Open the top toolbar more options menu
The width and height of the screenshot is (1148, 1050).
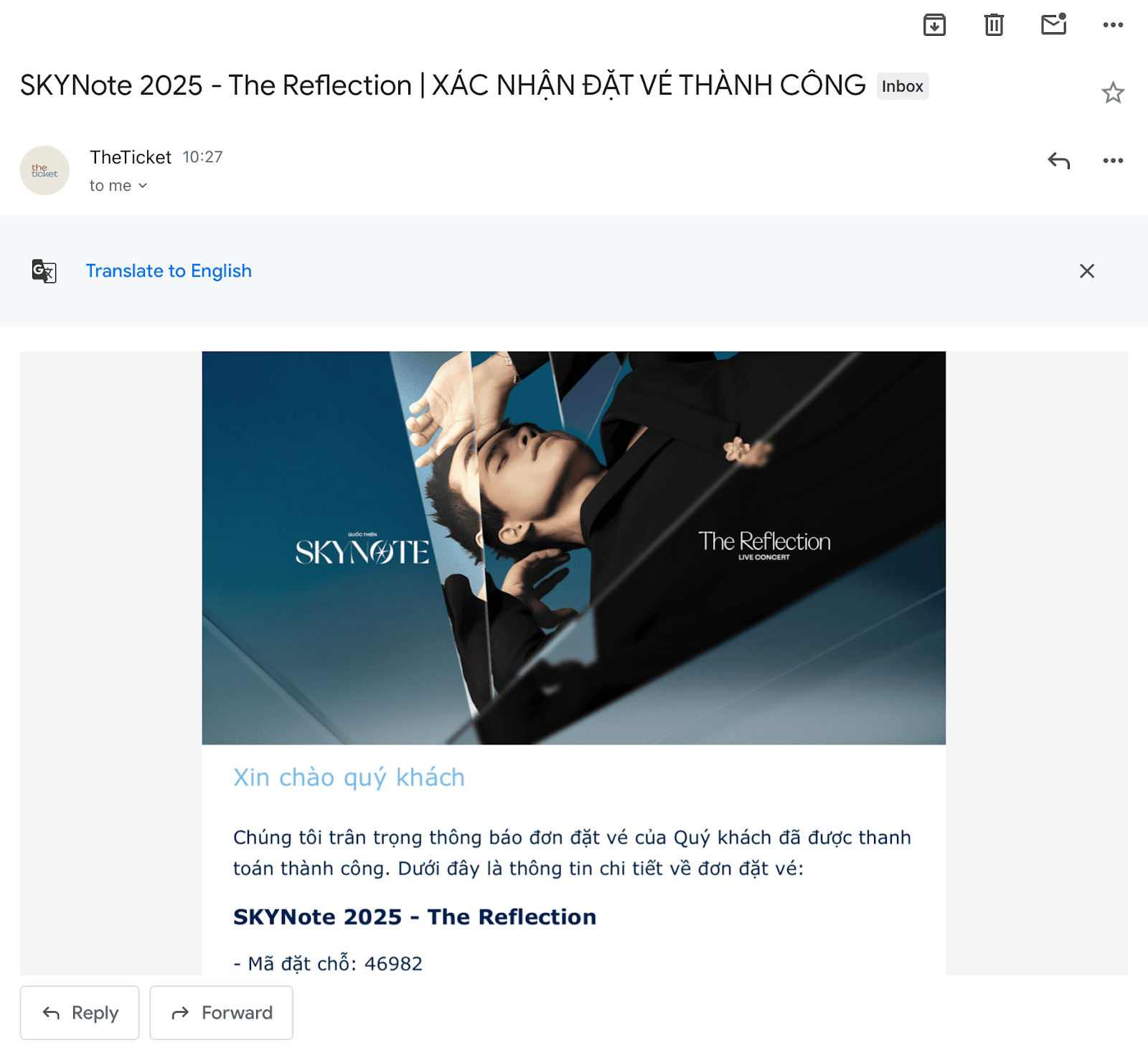pos(1113,25)
